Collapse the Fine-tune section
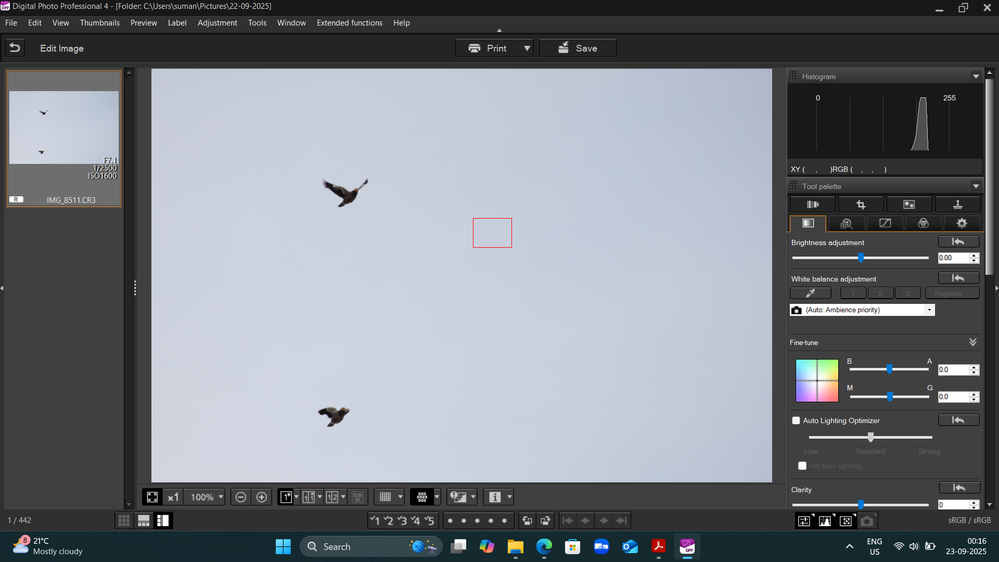The width and height of the screenshot is (999, 562). [x=973, y=342]
